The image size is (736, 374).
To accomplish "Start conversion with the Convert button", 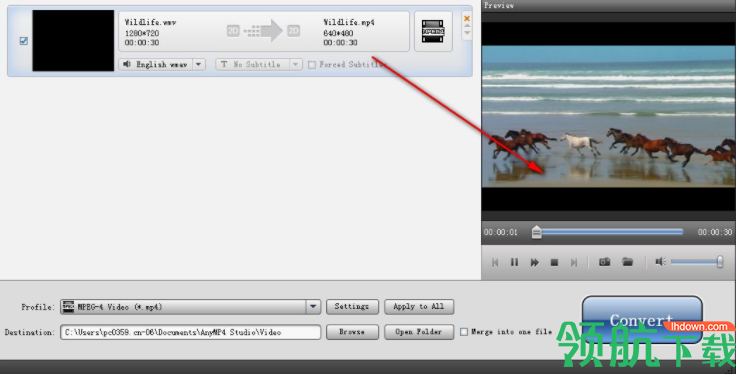I will pos(642,320).
